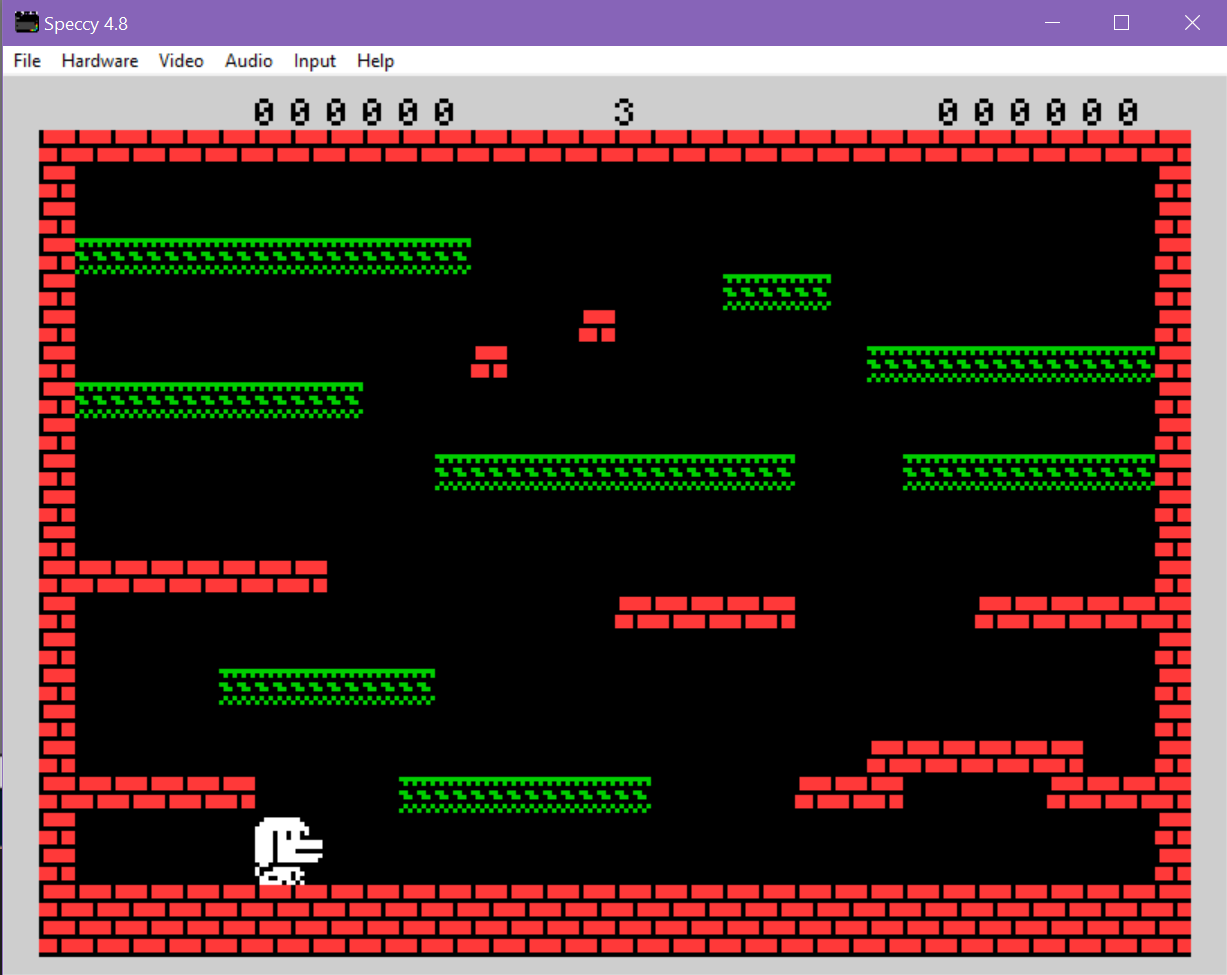Open the Hardware menu

pos(100,61)
